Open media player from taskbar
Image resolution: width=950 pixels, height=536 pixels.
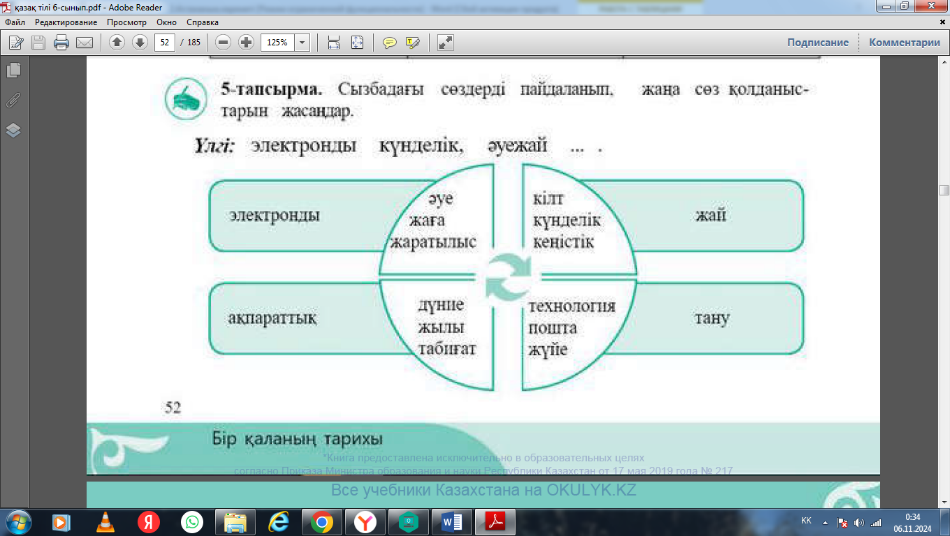(61, 522)
